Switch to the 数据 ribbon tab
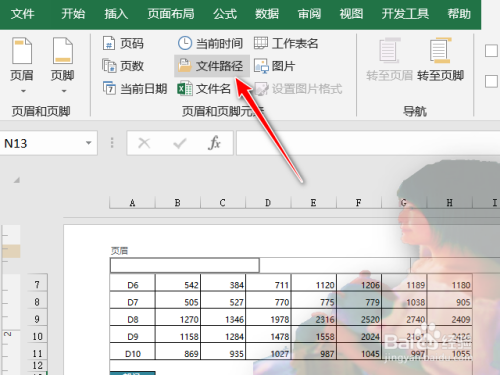This screenshot has width=500, height=375. (267, 14)
